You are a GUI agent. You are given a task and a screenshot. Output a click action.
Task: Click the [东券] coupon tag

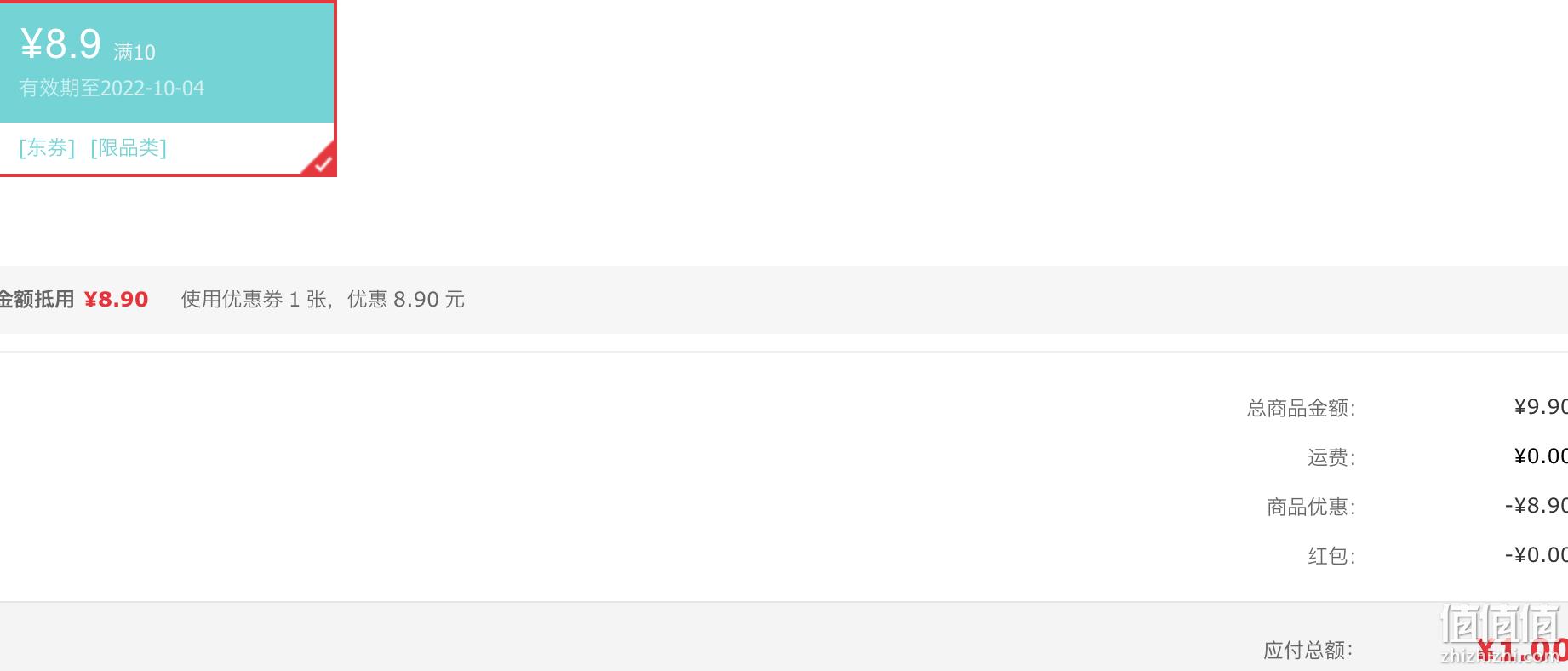(x=47, y=148)
